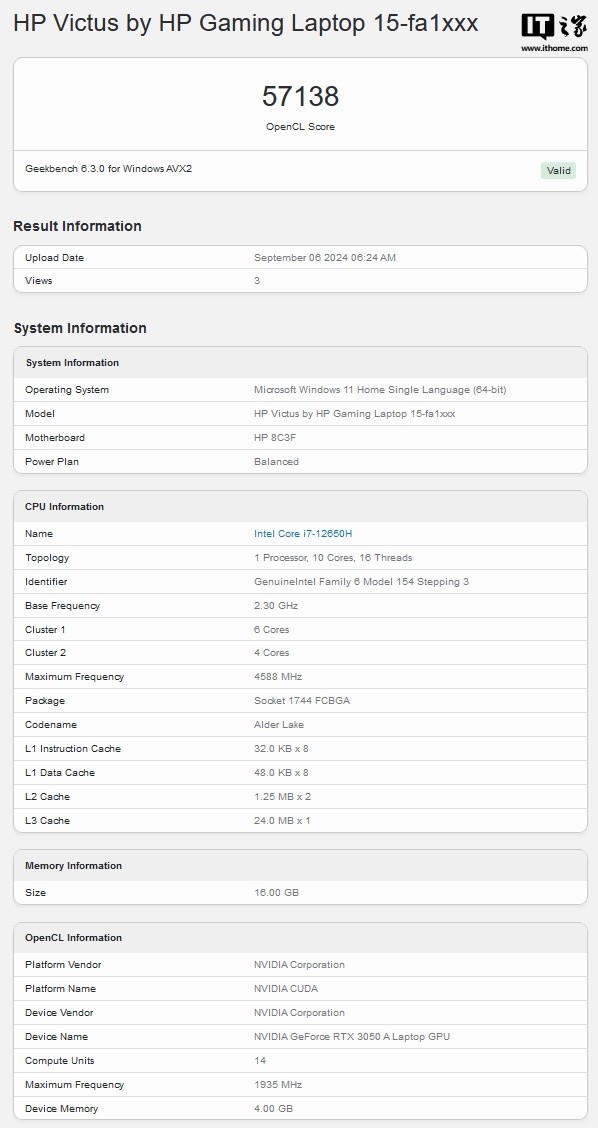The width and height of the screenshot is (598, 1128).
Task: Click the Motherboard HP 8C3F row
Action: 300,437
